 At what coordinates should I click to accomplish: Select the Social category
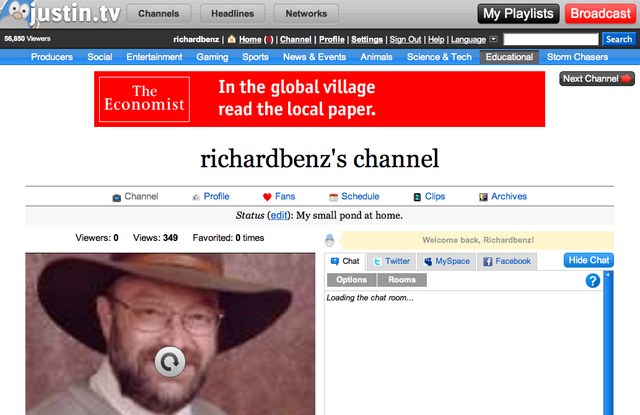(x=100, y=57)
